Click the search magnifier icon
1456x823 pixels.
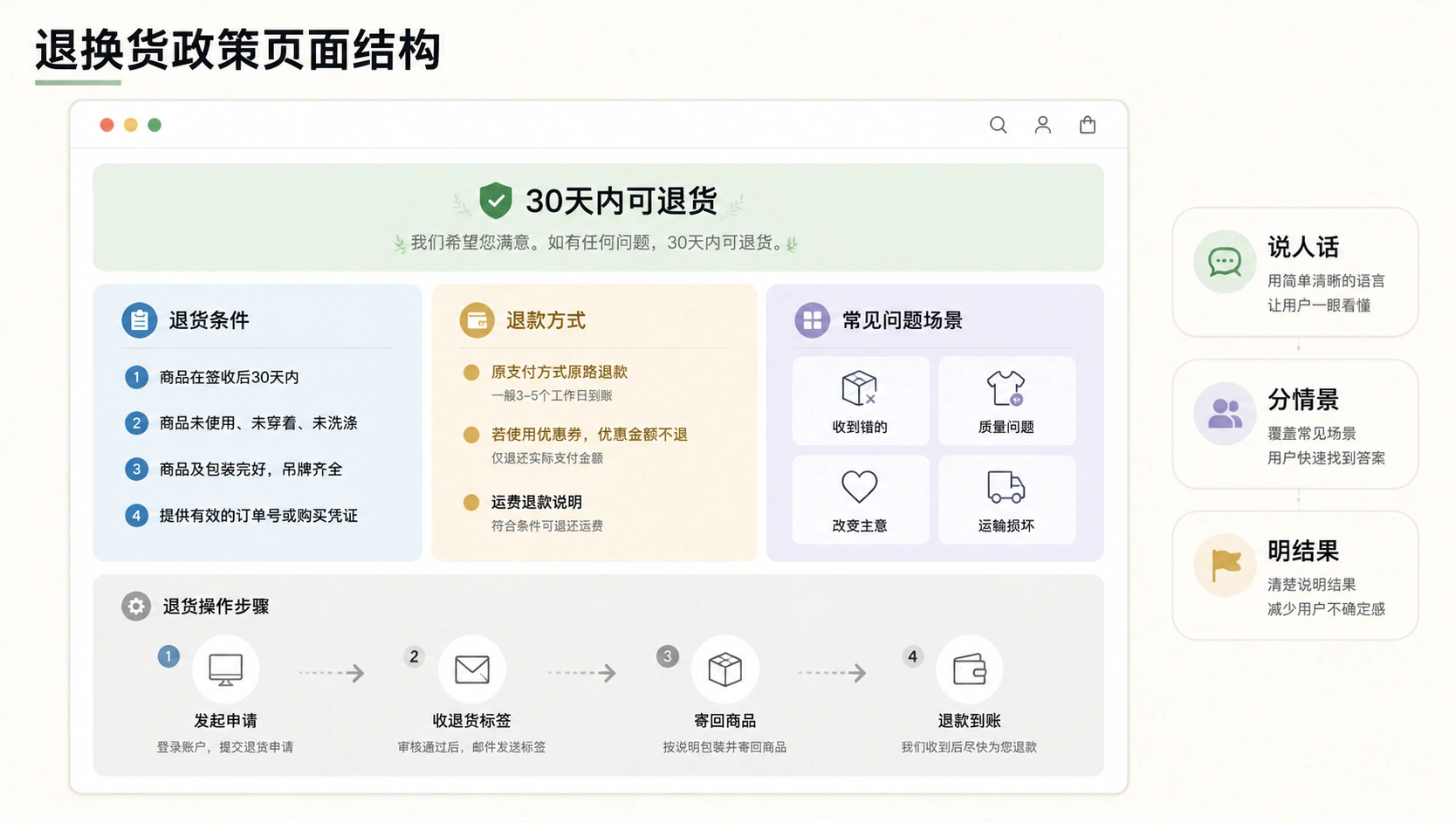click(998, 125)
